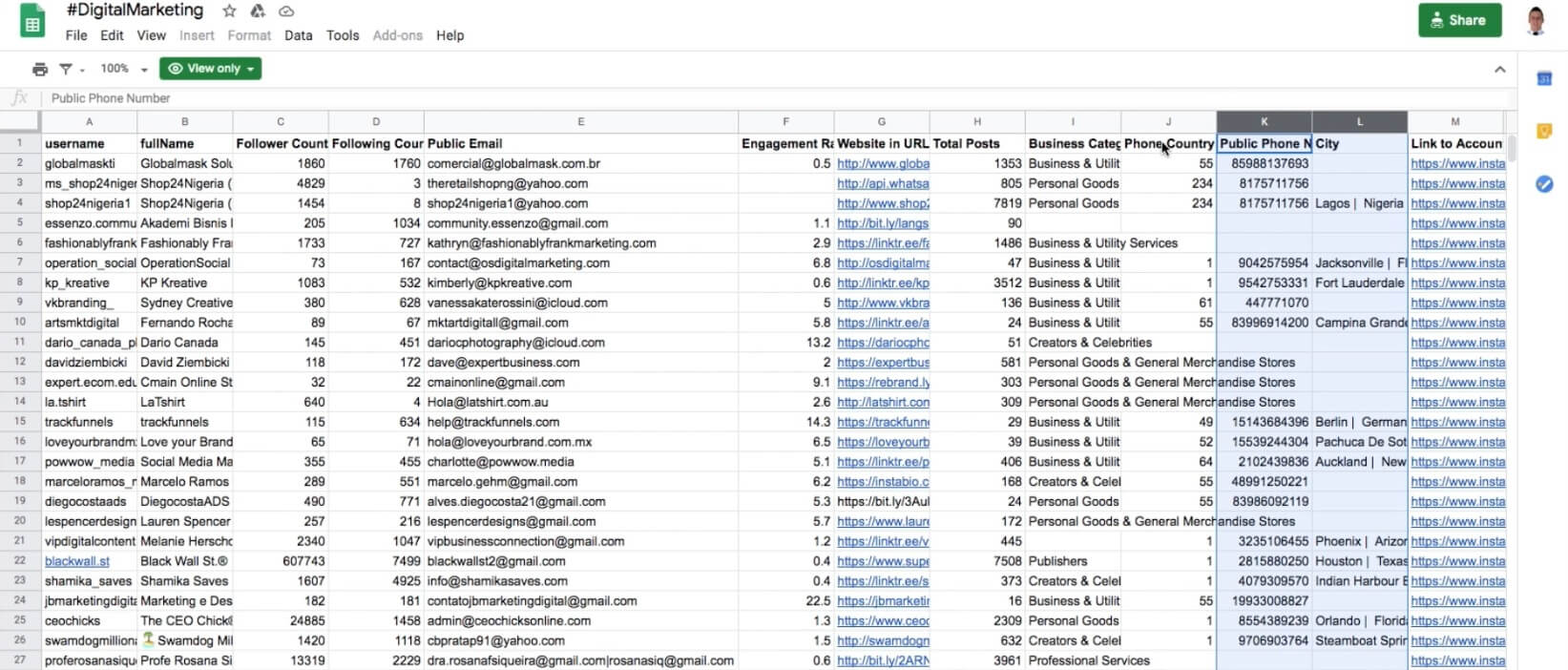Select the cell comercial@globalmask.com.br
The width and height of the screenshot is (1568, 670).
pos(580,163)
